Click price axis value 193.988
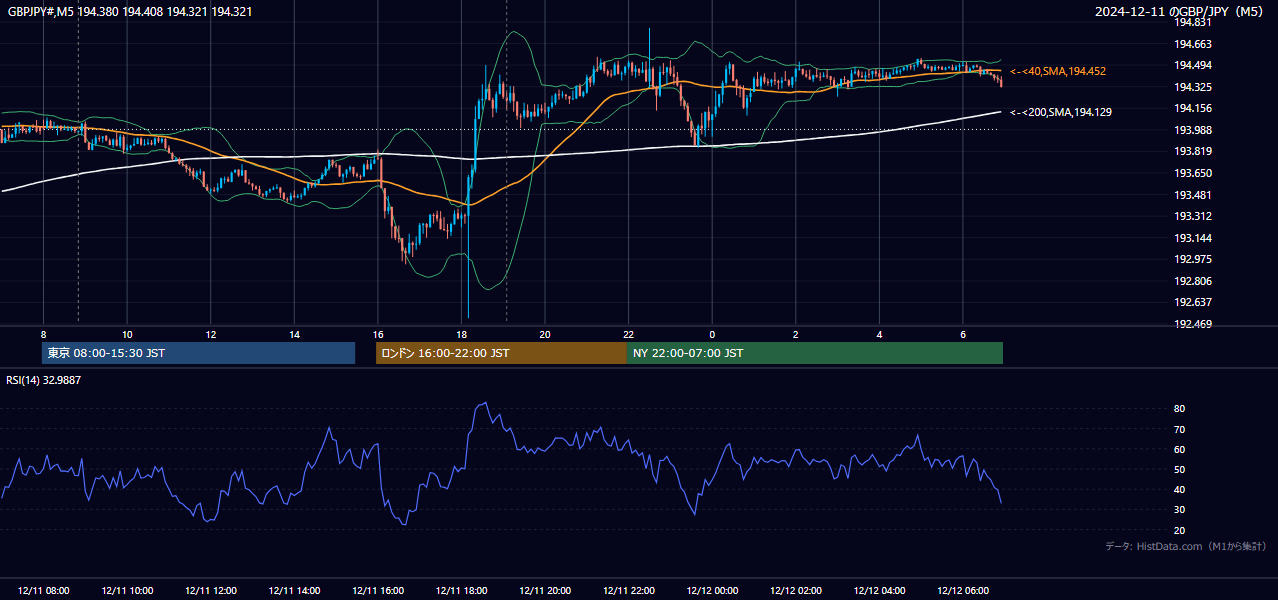 pos(1192,130)
